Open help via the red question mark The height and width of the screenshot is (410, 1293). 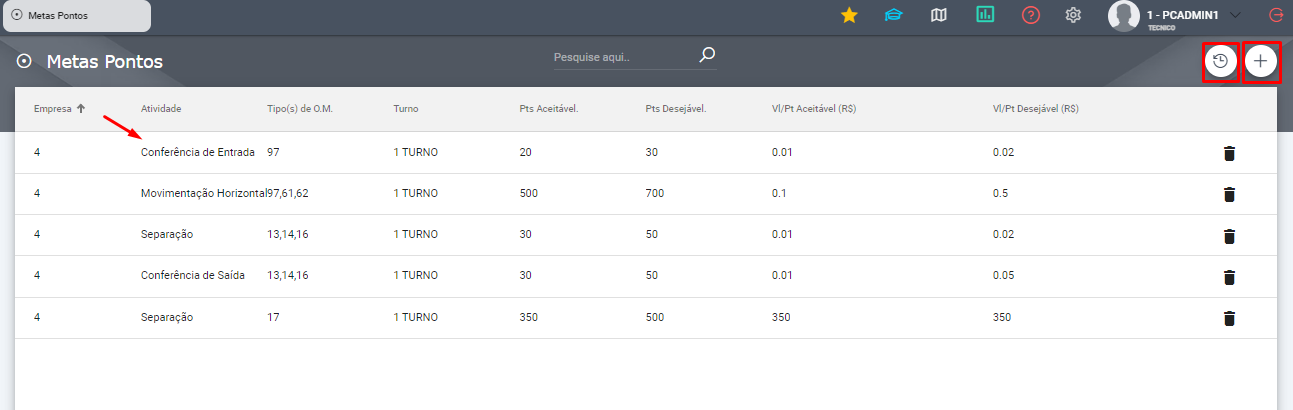1031,15
